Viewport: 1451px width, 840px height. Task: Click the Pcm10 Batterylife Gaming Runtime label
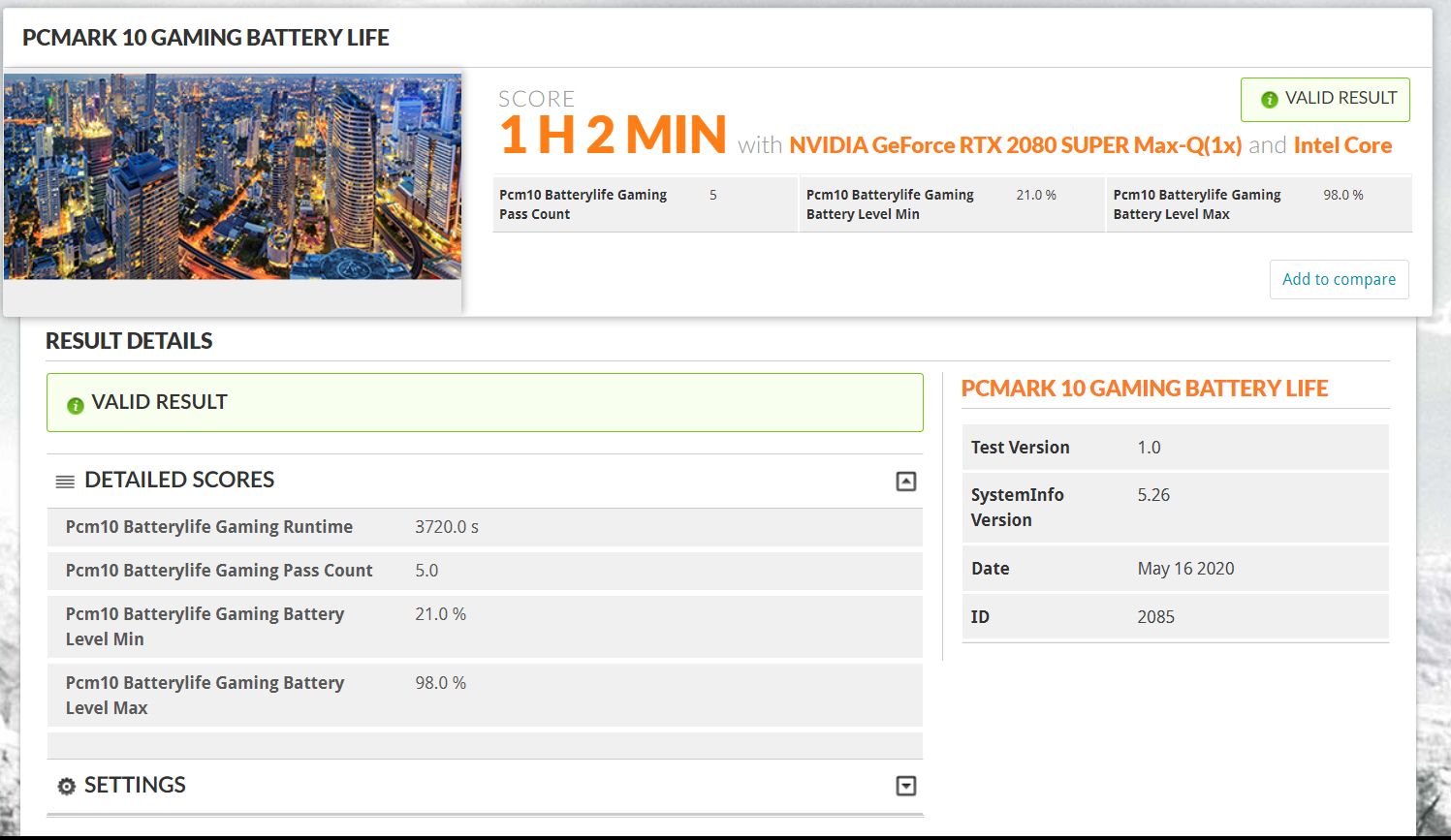[x=209, y=527]
